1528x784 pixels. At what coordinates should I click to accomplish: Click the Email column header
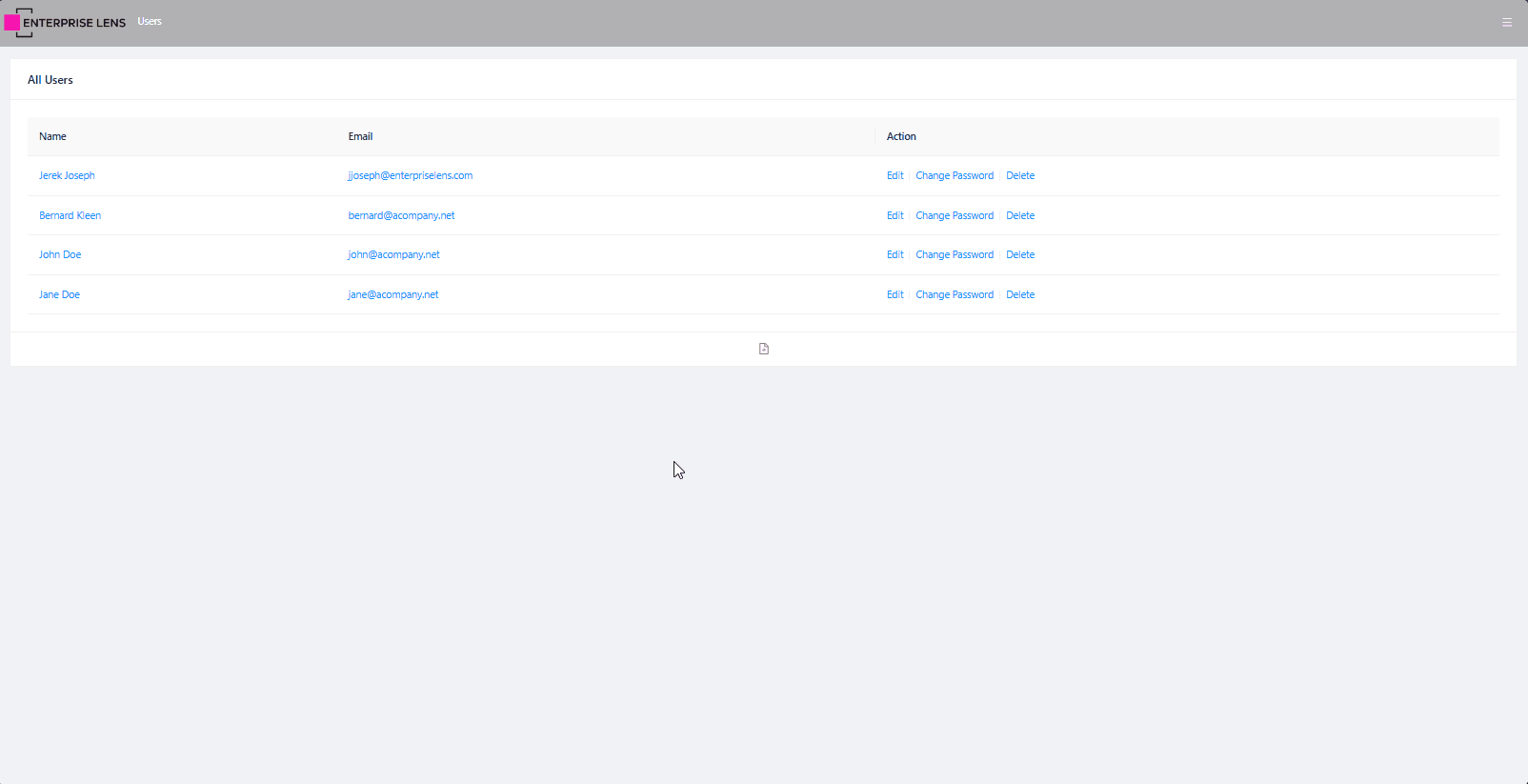(360, 137)
